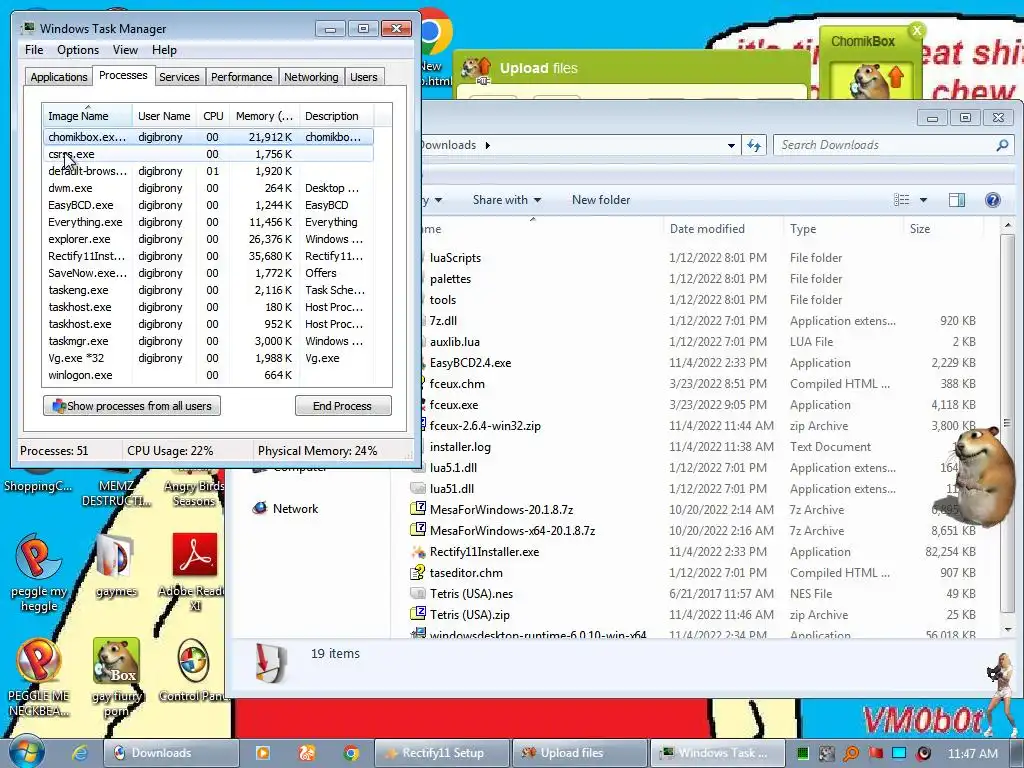Select the EasyBCD2.4.exe file
The width and height of the screenshot is (1024, 768).
(x=470, y=362)
